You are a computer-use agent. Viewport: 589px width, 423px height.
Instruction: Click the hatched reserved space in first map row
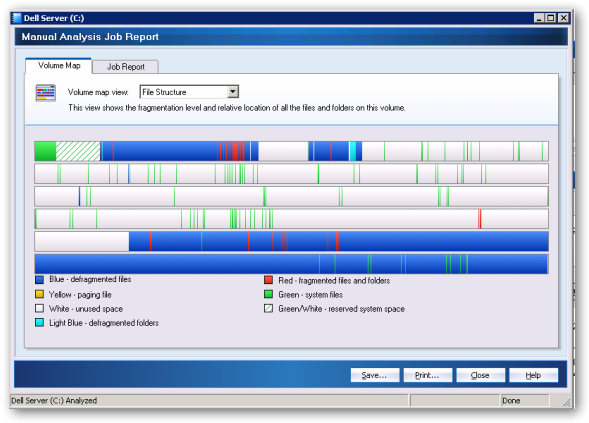[78, 151]
